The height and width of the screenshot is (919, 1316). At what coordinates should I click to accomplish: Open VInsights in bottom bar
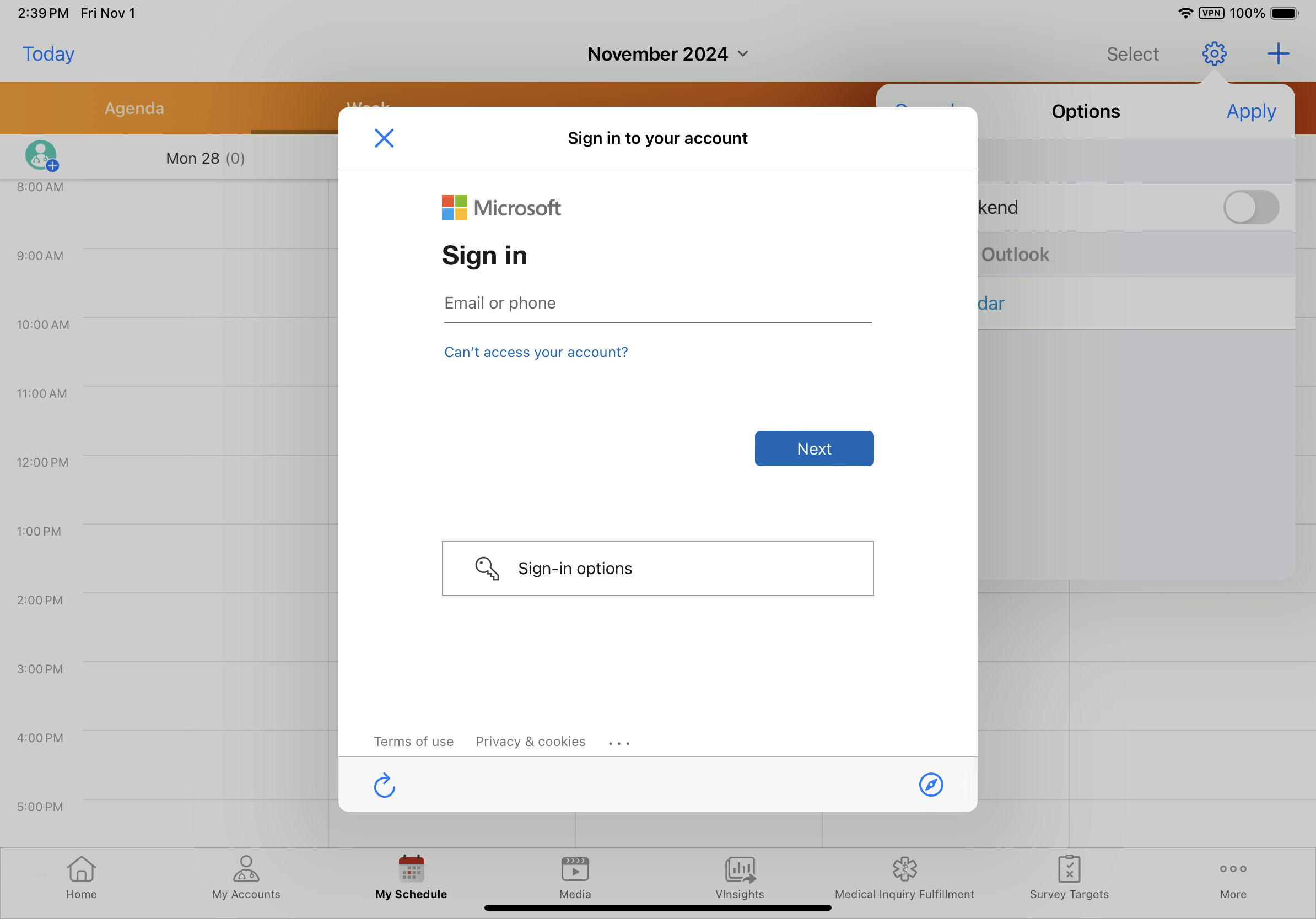[x=740, y=876]
